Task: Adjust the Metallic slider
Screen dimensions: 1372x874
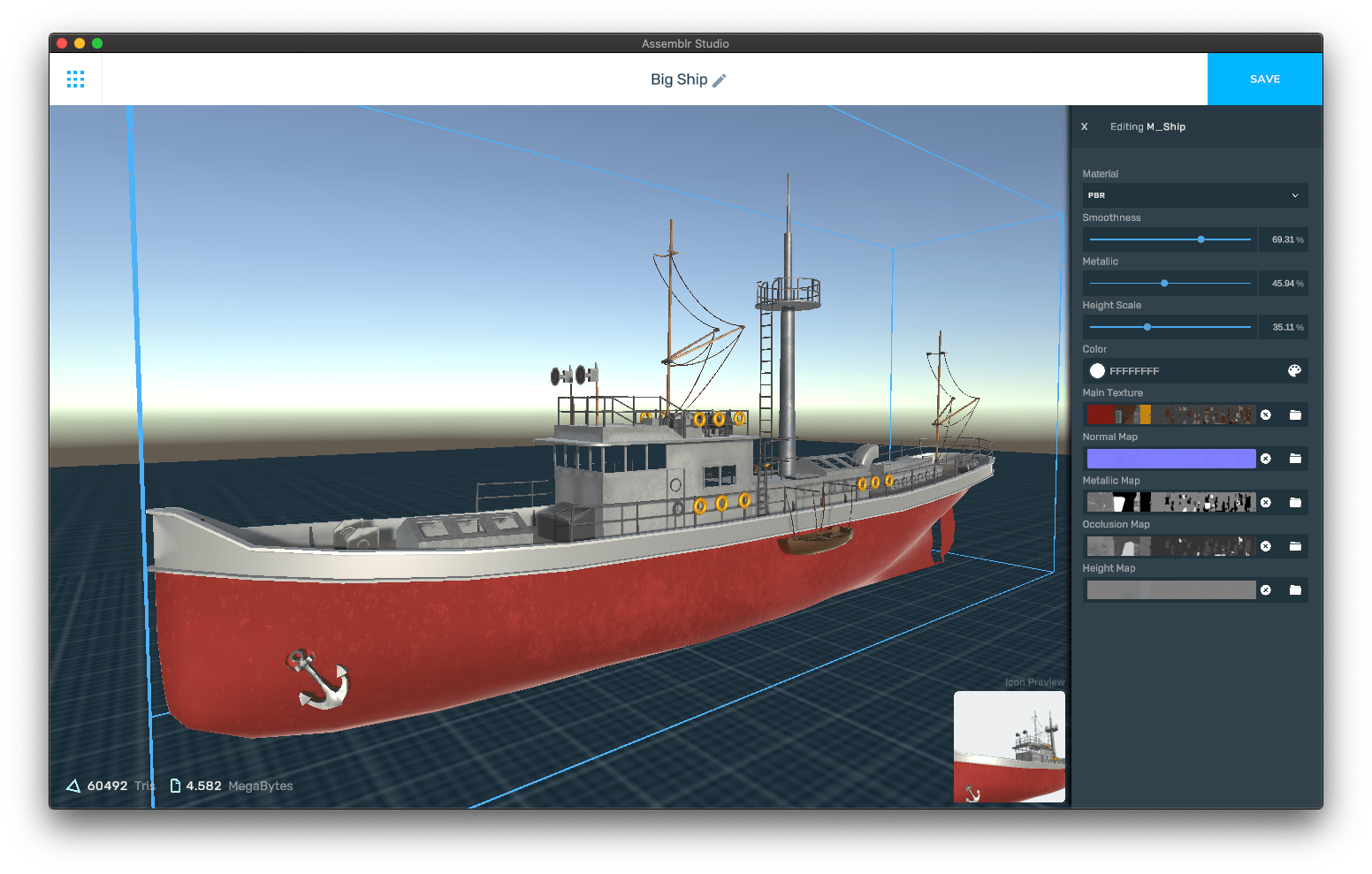Action: tap(1170, 284)
